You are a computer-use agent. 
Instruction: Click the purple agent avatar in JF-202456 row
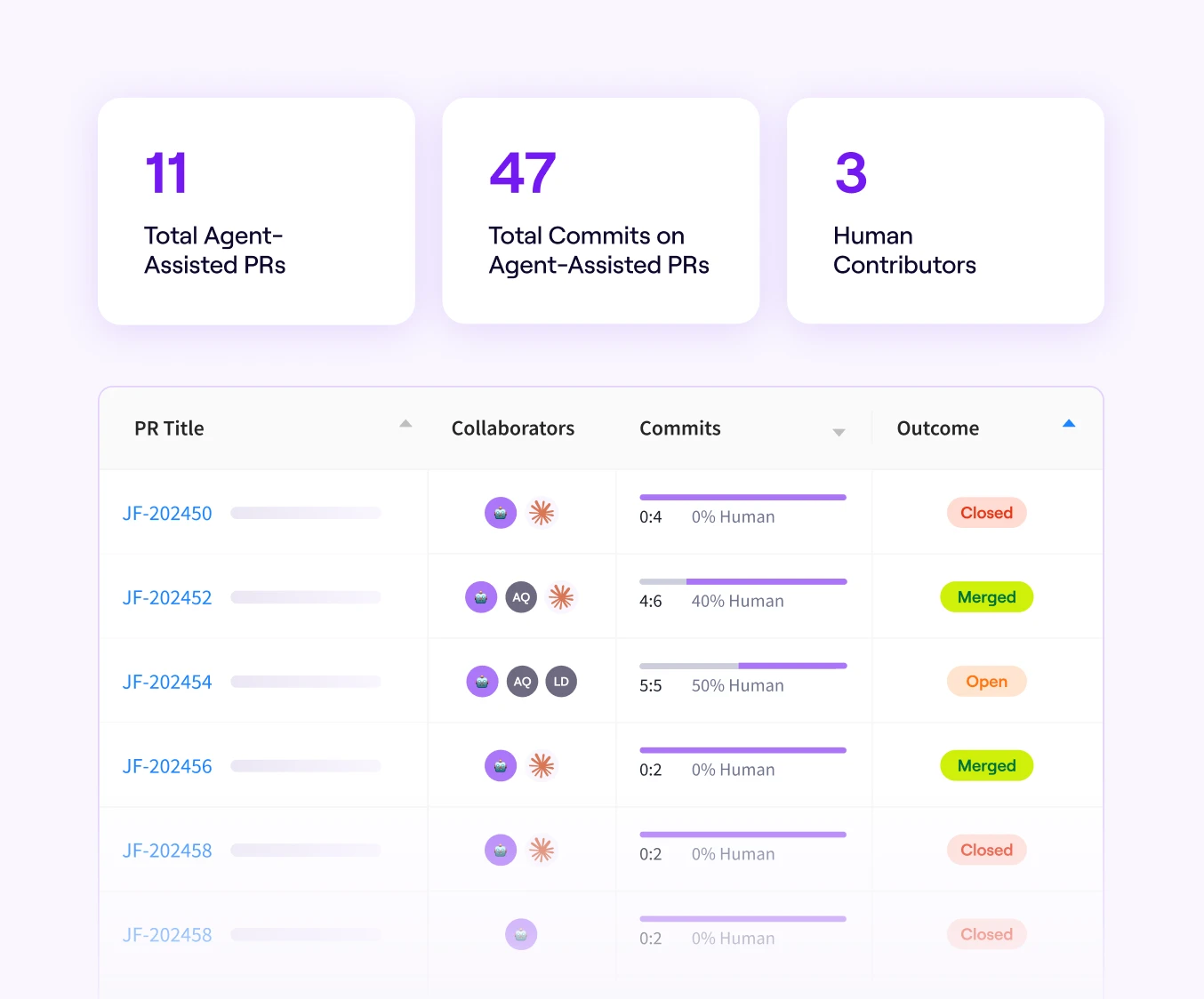[x=501, y=766]
